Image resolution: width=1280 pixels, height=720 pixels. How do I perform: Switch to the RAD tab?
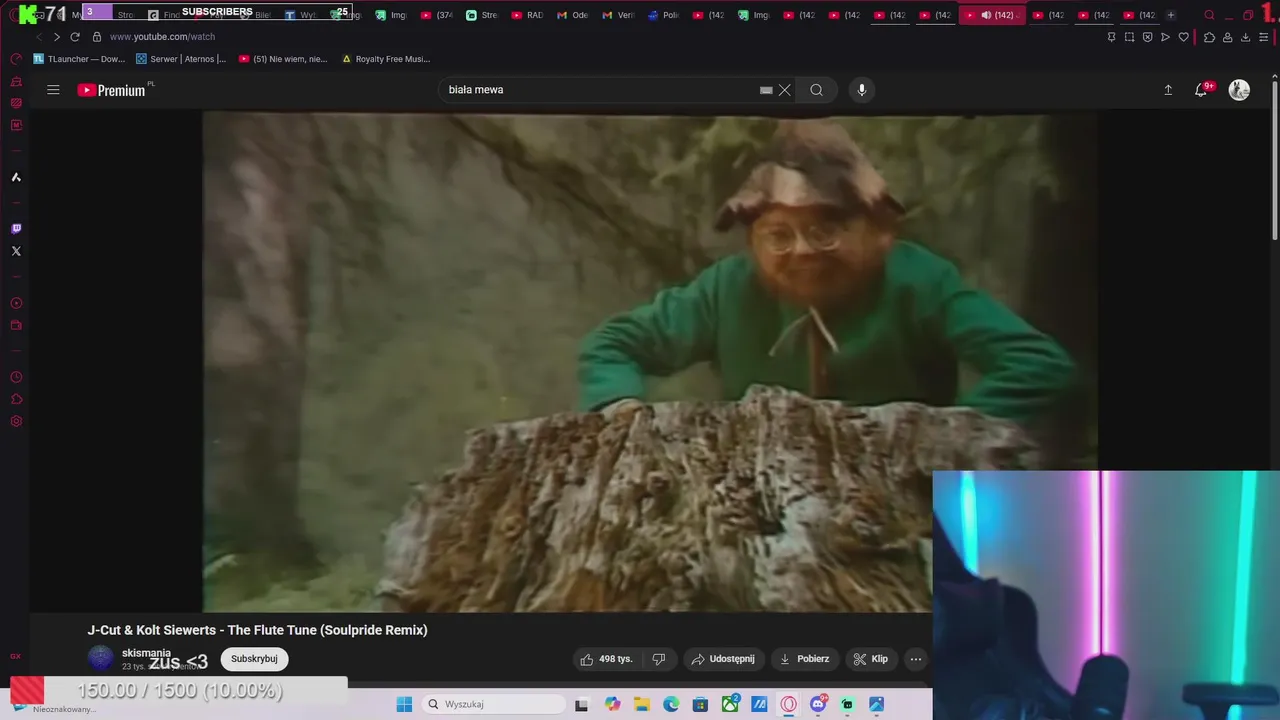pos(528,15)
